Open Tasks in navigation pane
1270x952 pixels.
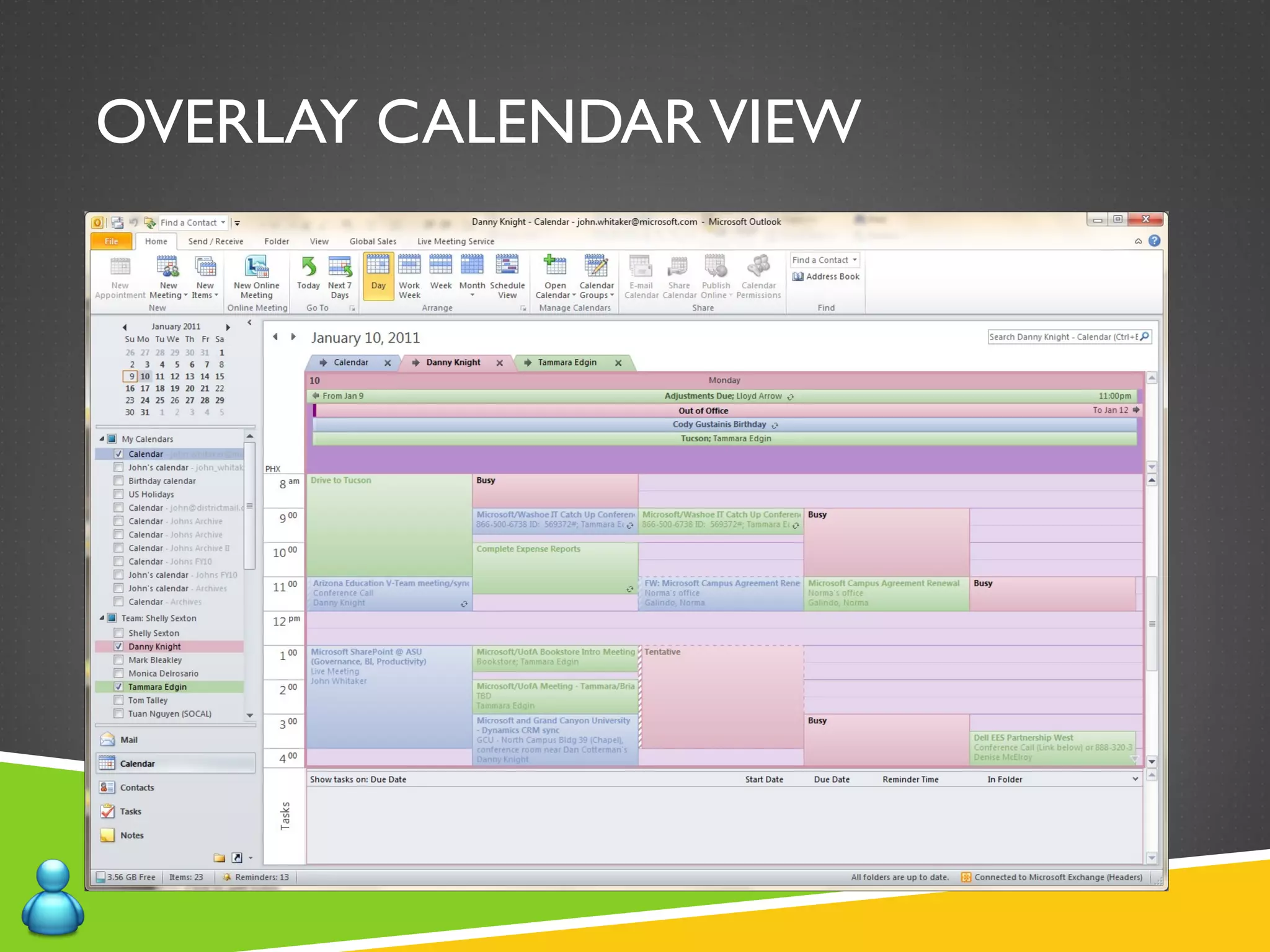tap(175, 811)
